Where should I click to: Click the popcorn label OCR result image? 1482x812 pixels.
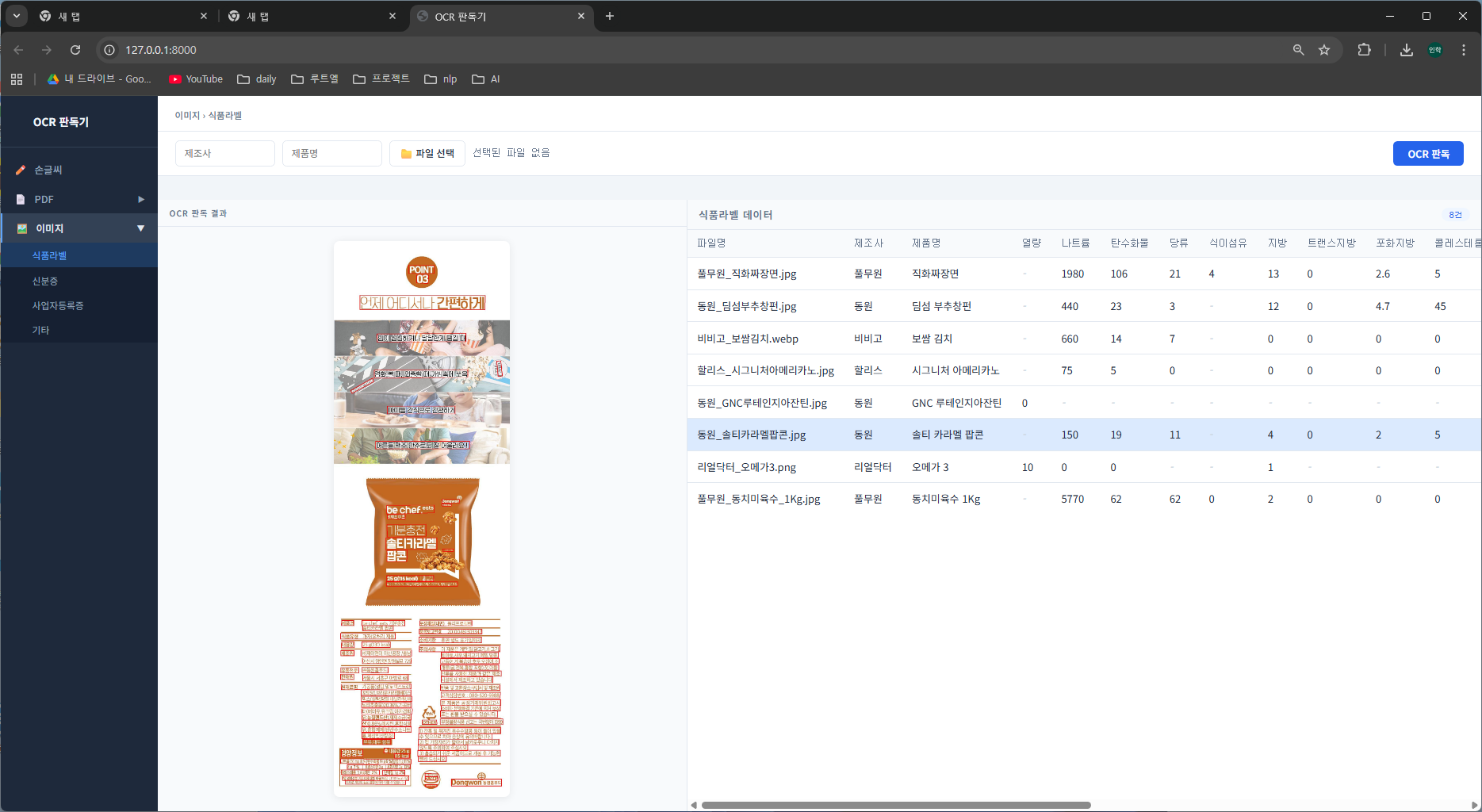pyautogui.click(x=422, y=519)
